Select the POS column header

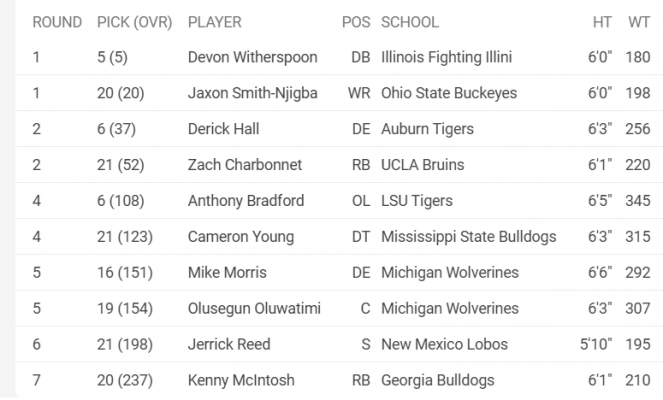(x=356, y=22)
